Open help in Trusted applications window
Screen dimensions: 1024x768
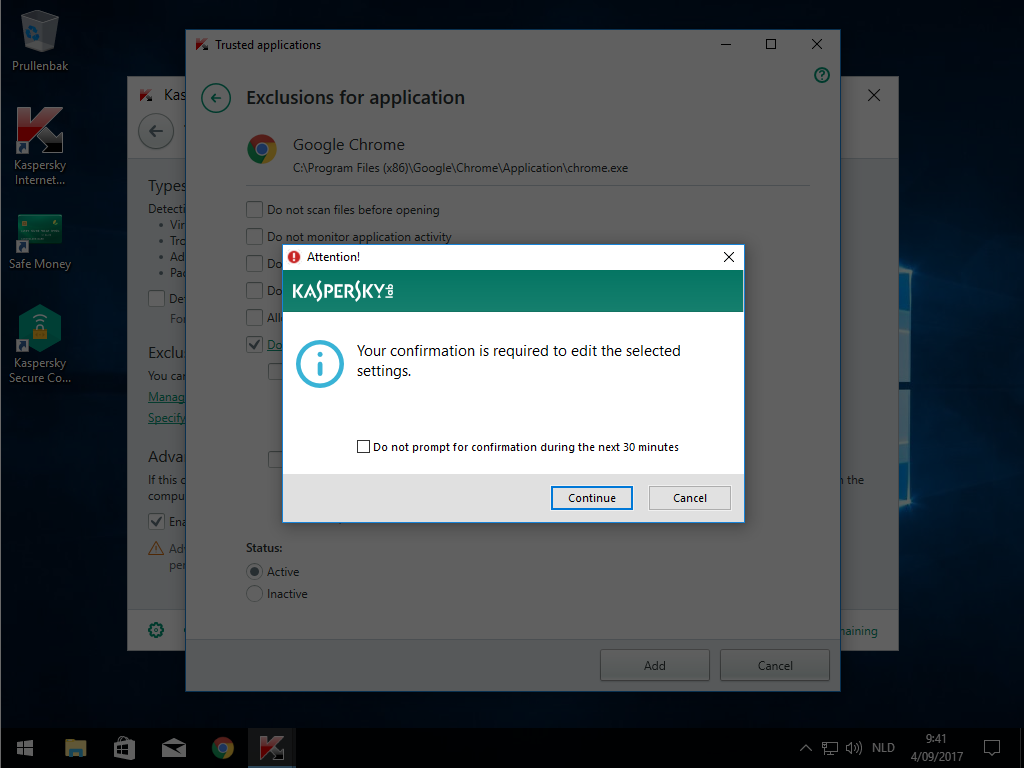(x=822, y=75)
